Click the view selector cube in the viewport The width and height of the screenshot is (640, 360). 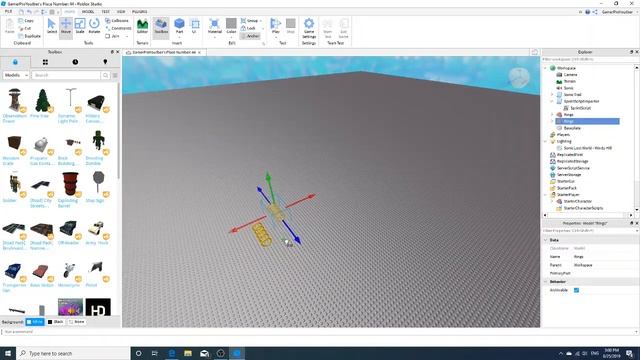click(519, 78)
